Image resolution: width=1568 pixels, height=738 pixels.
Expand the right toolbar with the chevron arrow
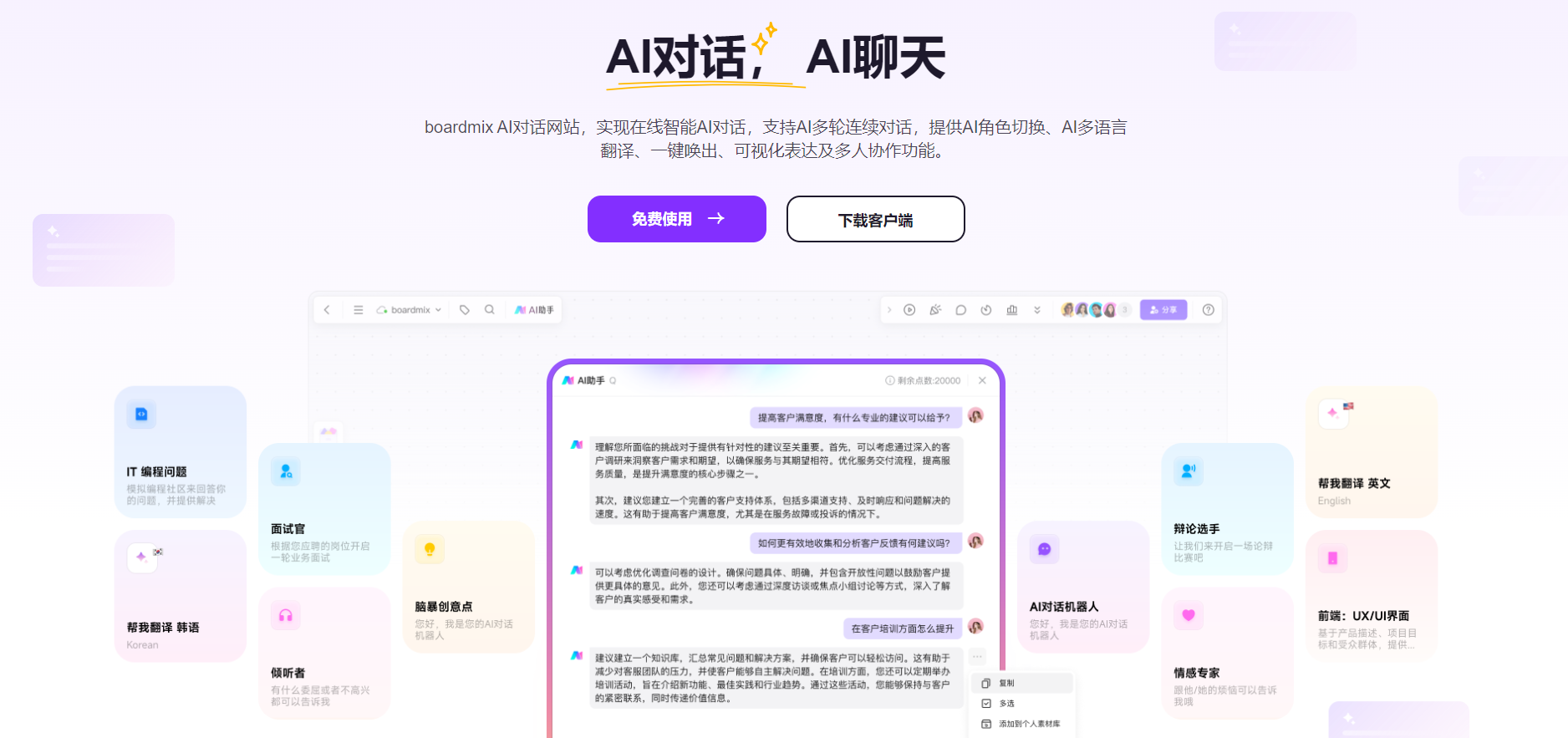pos(889,310)
